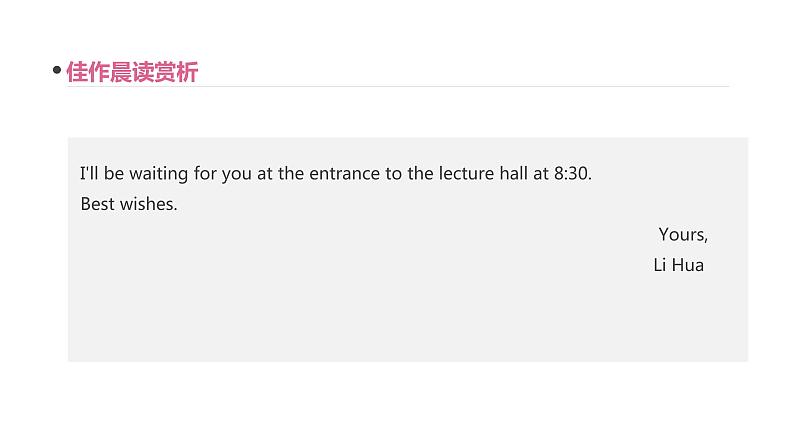Click the character 佳 in the heading
This screenshot has height=445, width=794.
tap(77, 71)
